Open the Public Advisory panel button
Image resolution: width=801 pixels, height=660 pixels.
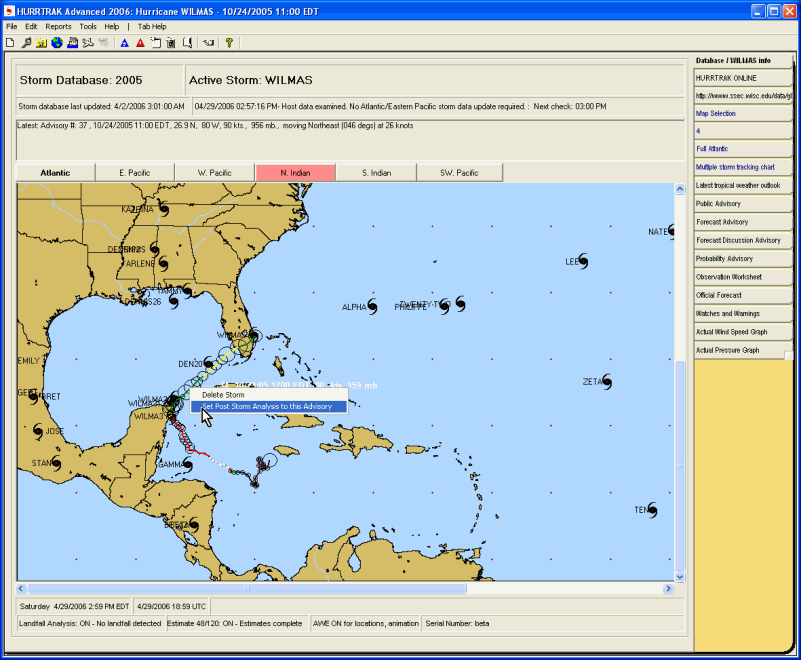tap(744, 204)
